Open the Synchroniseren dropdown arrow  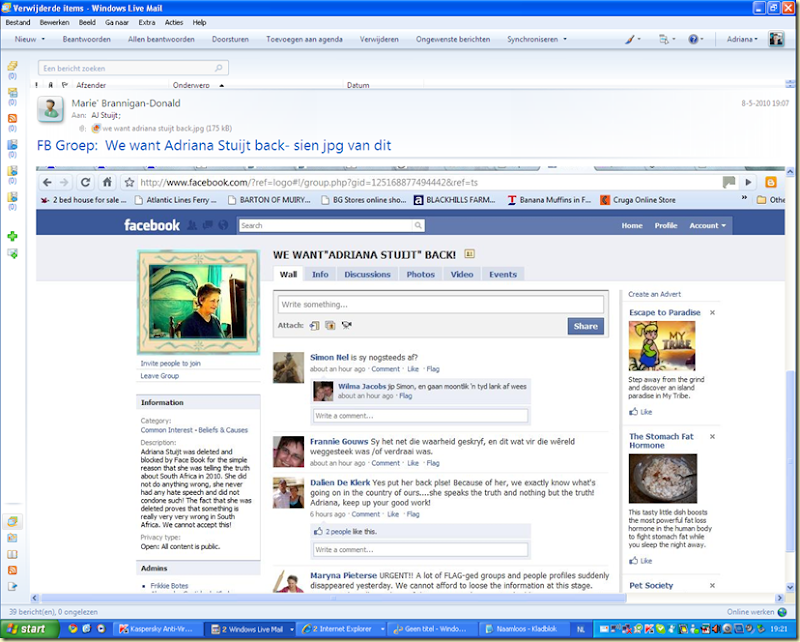565,39
